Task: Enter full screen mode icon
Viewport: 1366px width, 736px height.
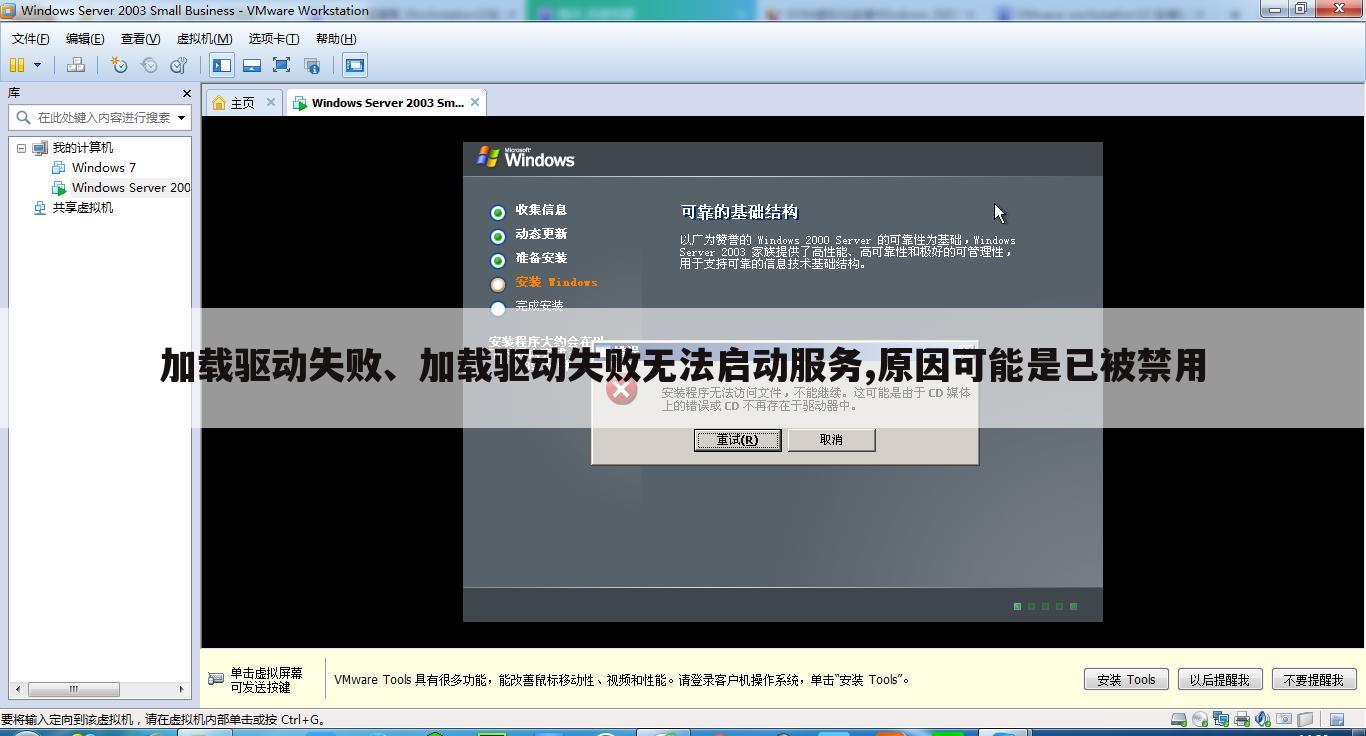Action: pos(281,65)
